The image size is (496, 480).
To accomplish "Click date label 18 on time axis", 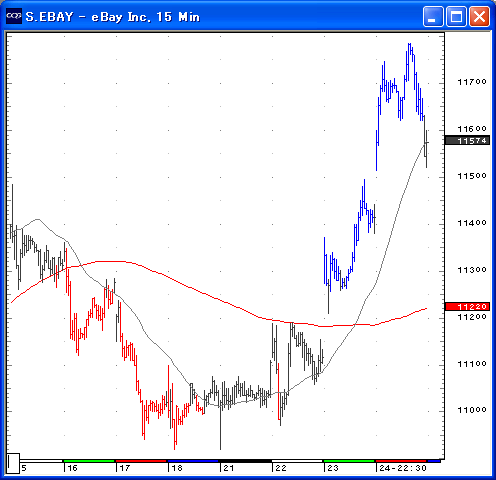I will [x=177, y=468].
